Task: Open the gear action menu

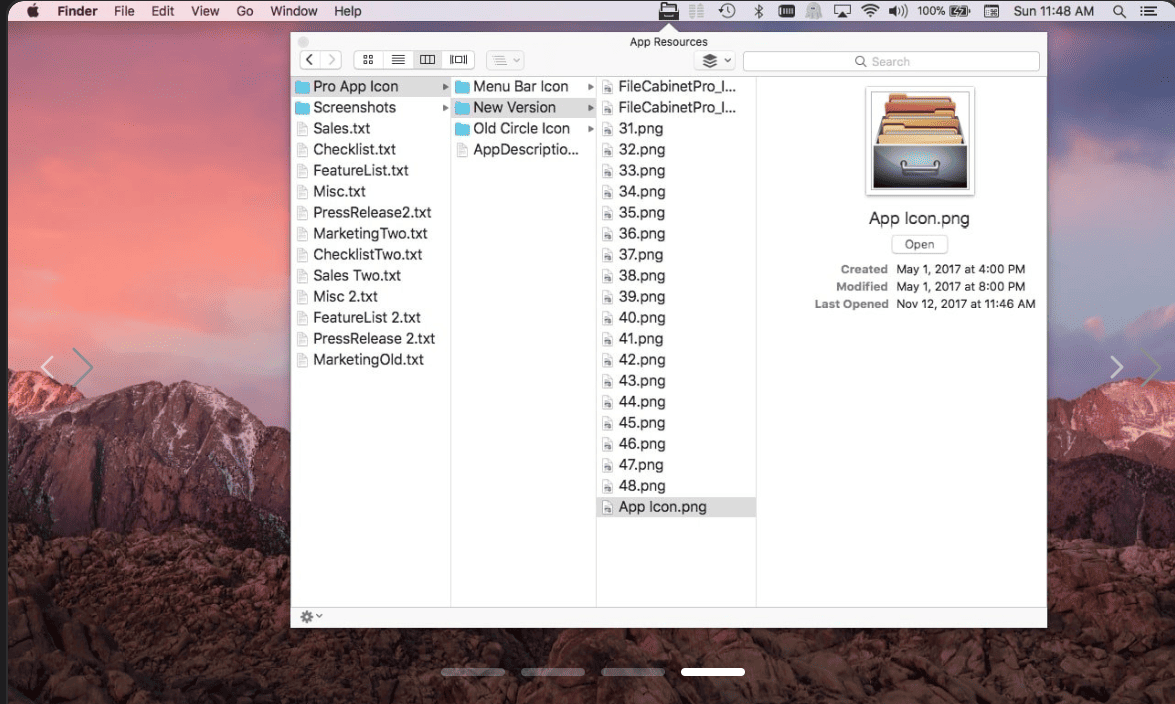Action: (x=311, y=616)
